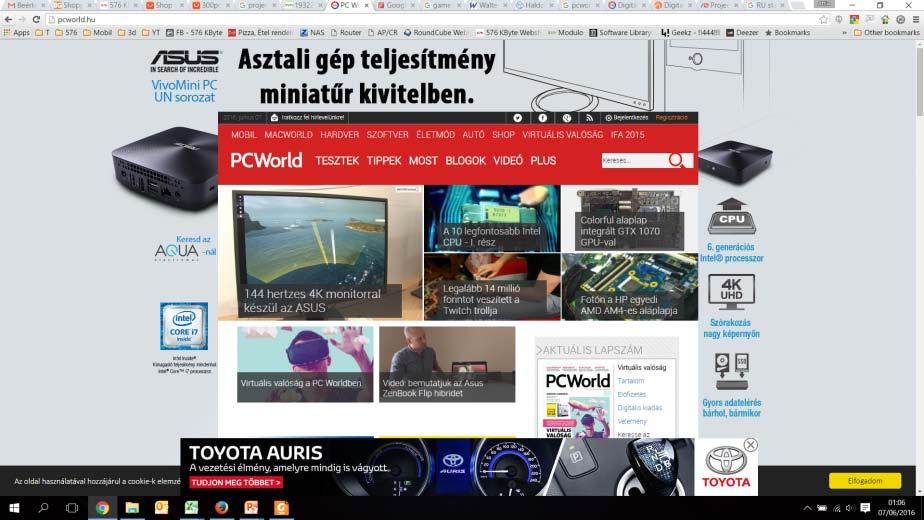Open the TESZTEK menu item

(x=337, y=160)
